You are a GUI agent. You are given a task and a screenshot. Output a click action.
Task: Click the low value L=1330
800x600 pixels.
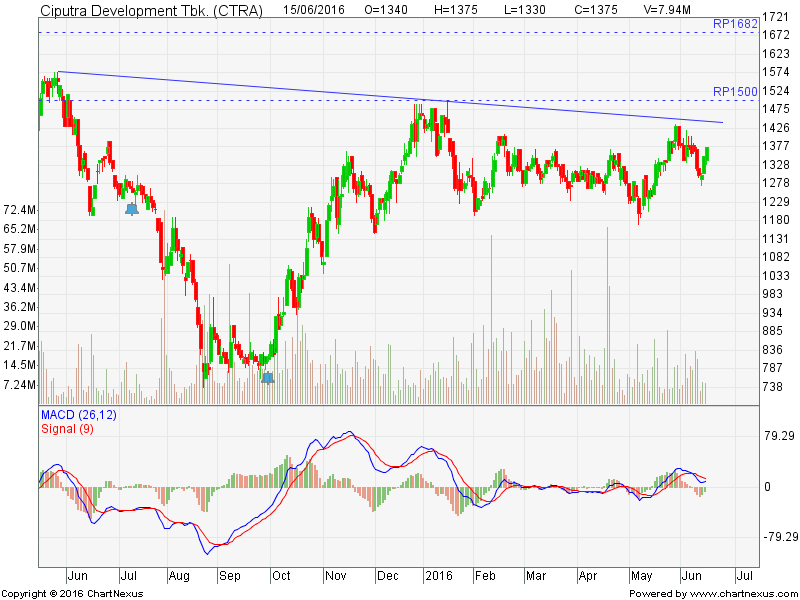(524, 10)
